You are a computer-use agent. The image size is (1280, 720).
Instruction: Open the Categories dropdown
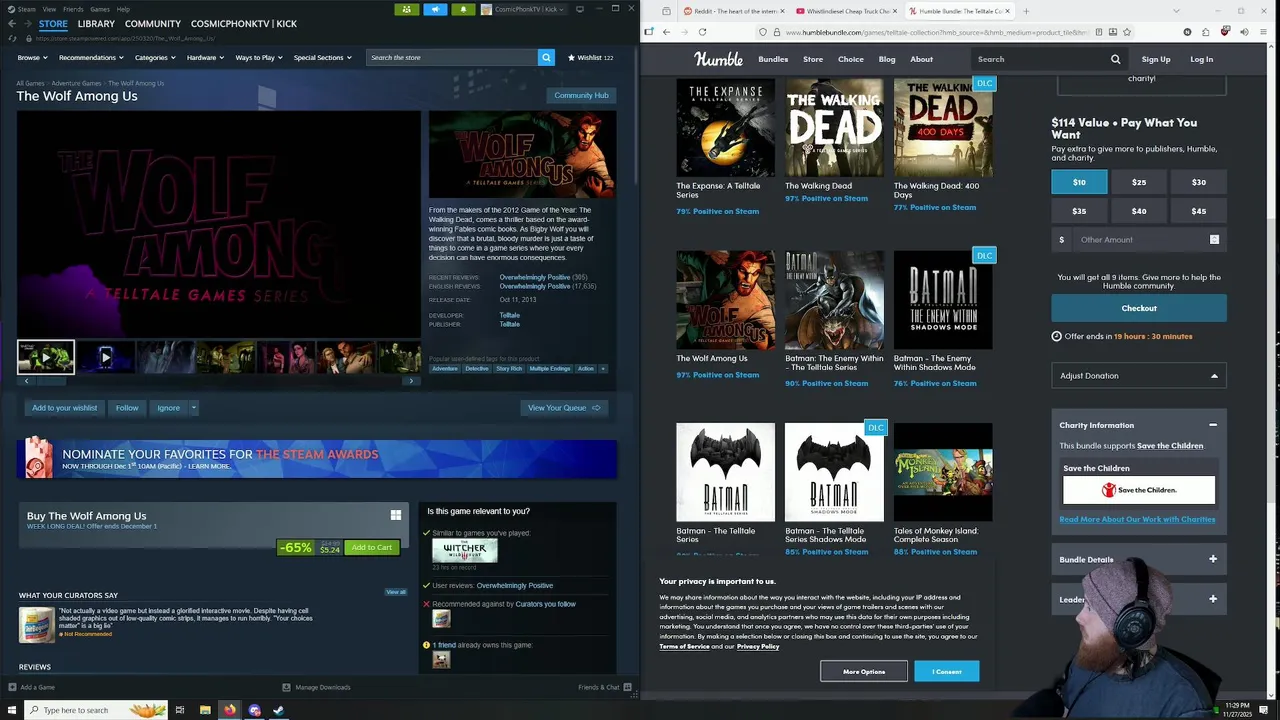(155, 57)
